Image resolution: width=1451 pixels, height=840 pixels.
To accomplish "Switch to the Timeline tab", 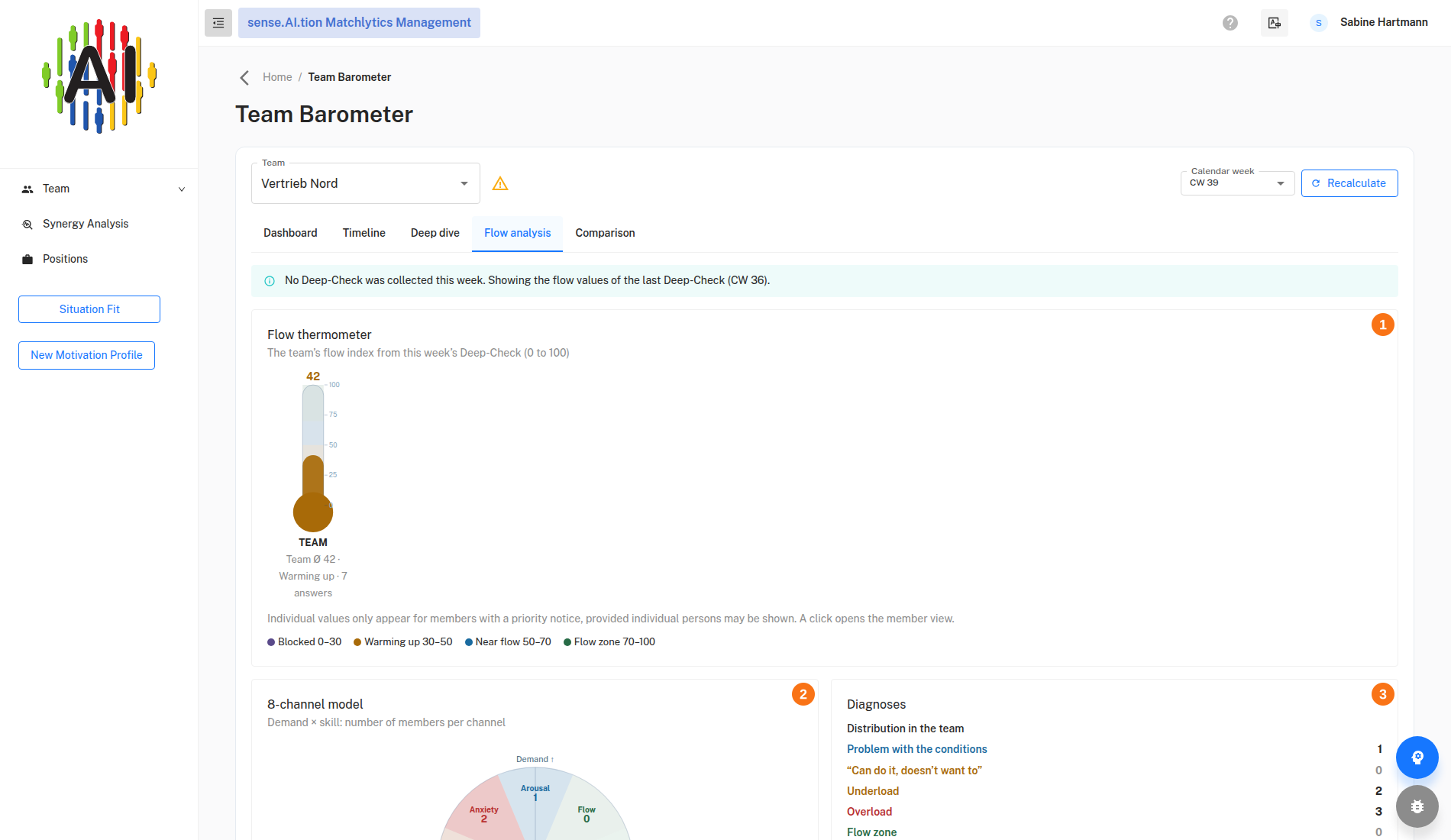I will (x=364, y=233).
